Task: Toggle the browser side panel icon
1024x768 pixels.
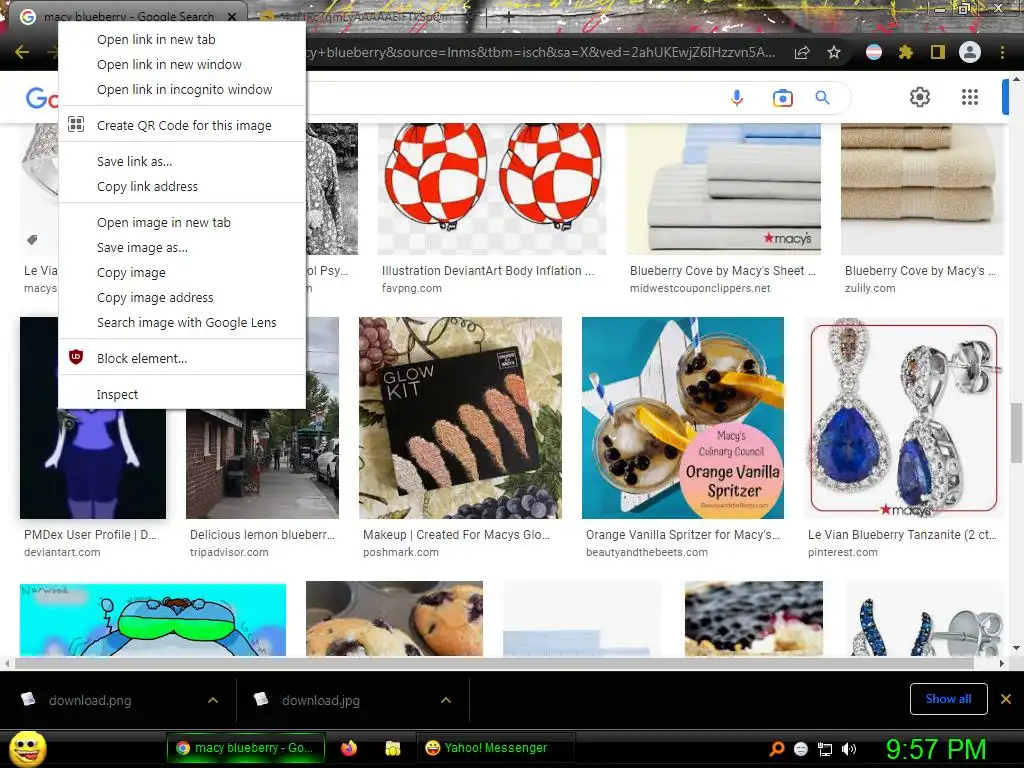Action: click(x=938, y=52)
